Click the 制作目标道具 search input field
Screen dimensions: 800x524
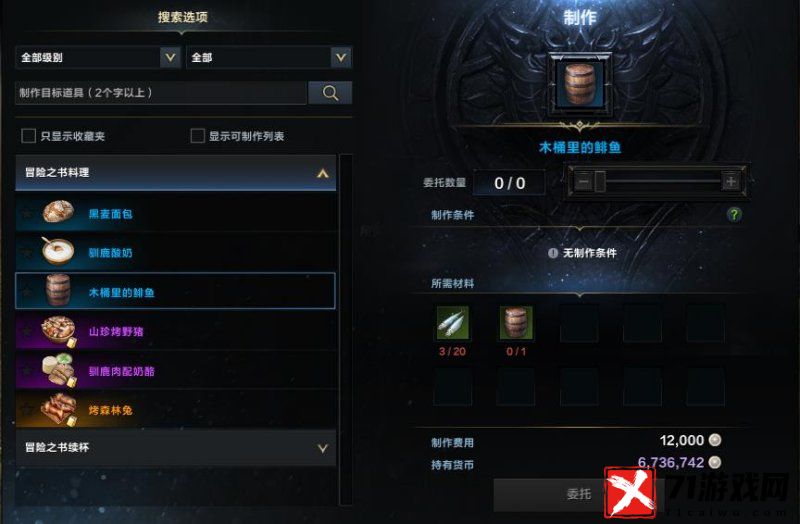click(161, 93)
